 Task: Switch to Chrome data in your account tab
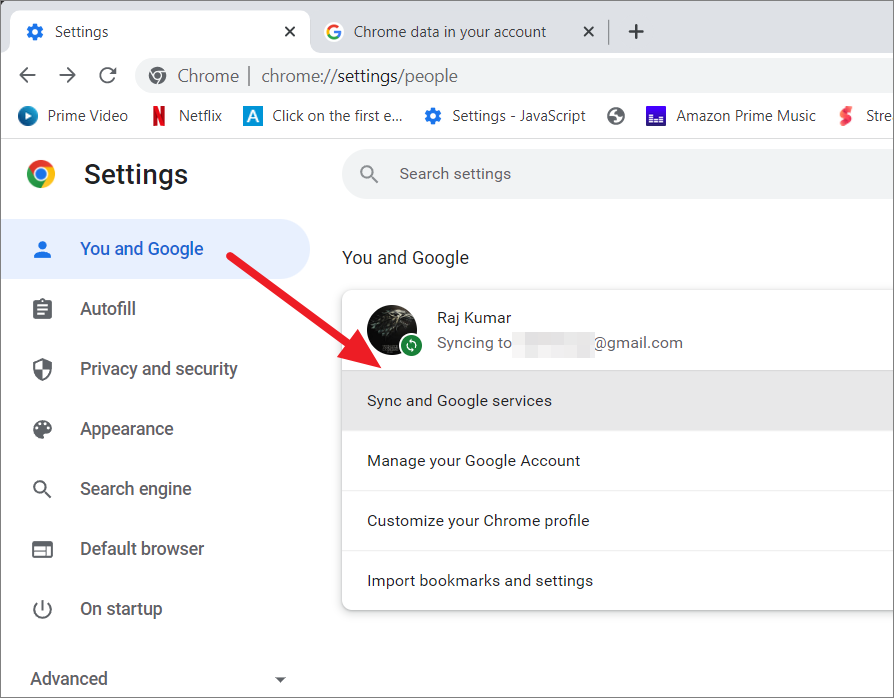point(460,32)
